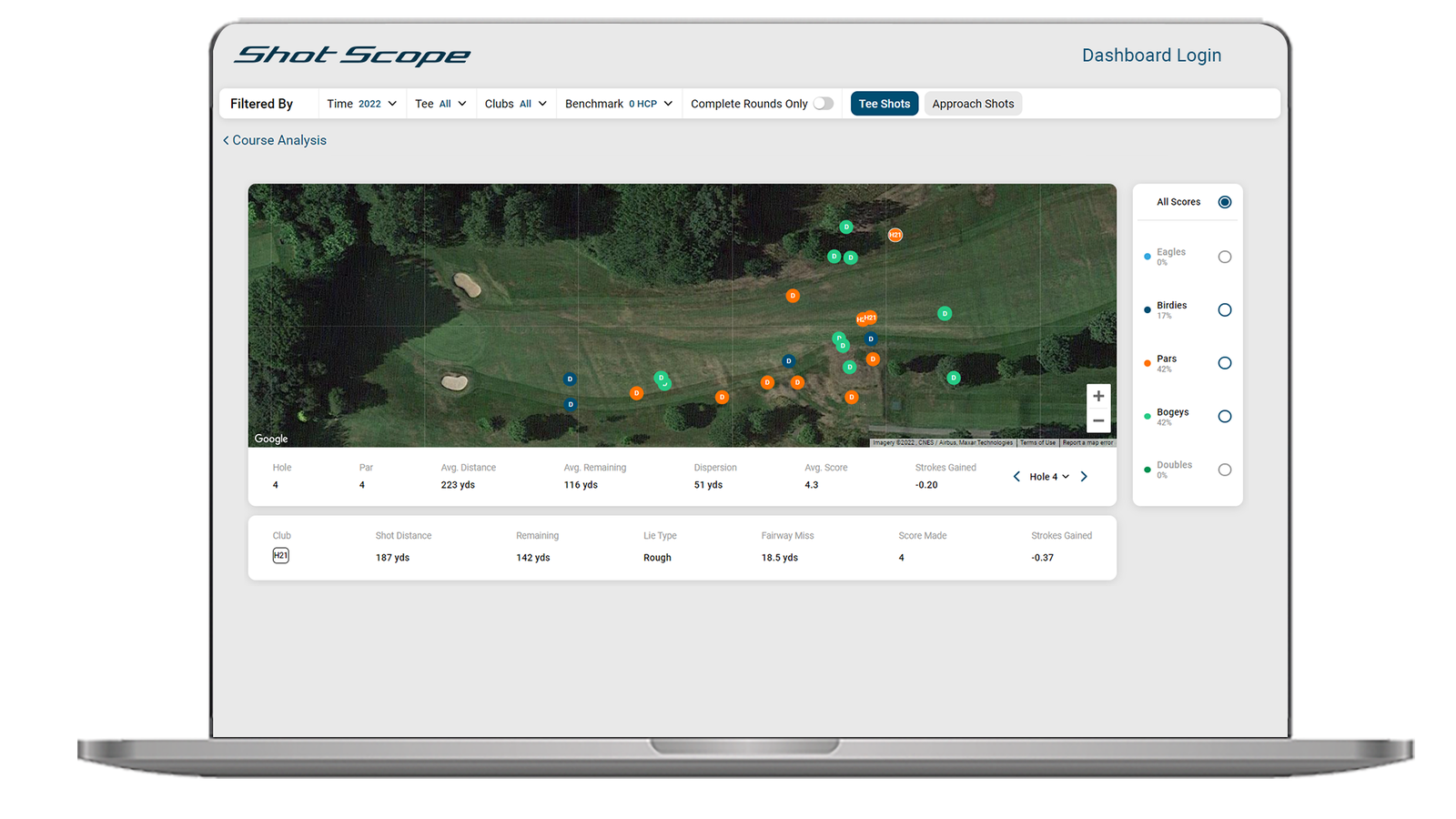Screen dimensions: 1456x819
Task: Select the H21 club icon in the shot table
Action: click(x=281, y=555)
